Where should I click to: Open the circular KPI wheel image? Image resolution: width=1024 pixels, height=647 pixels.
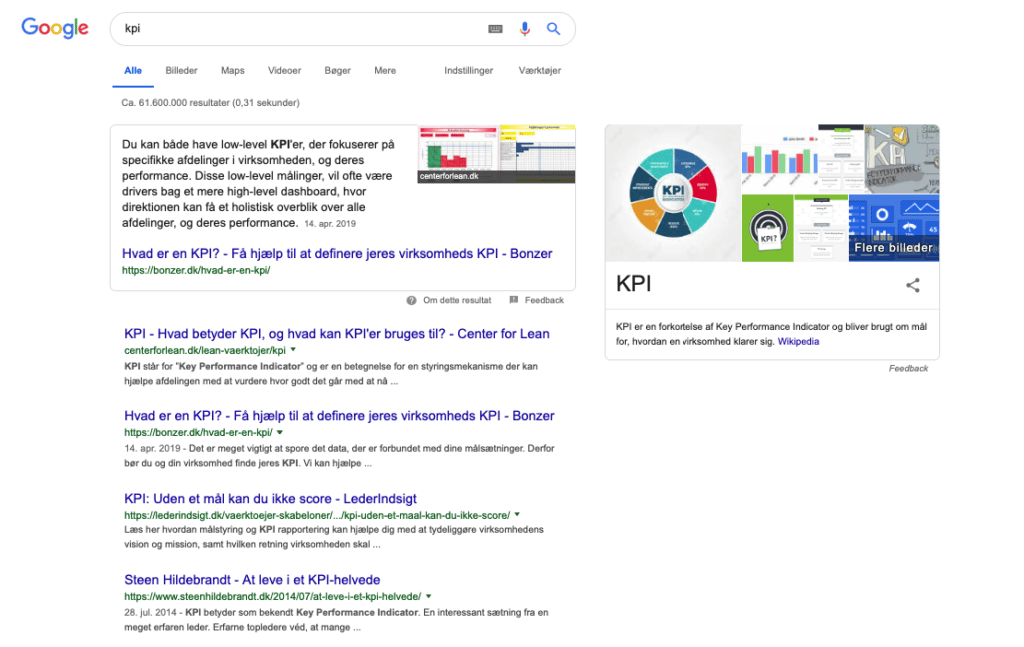(673, 193)
